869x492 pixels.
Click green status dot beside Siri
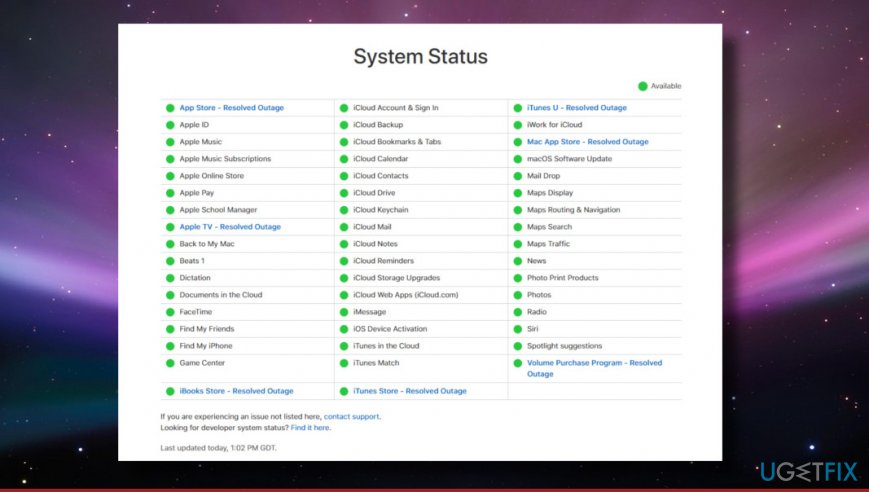point(518,329)
